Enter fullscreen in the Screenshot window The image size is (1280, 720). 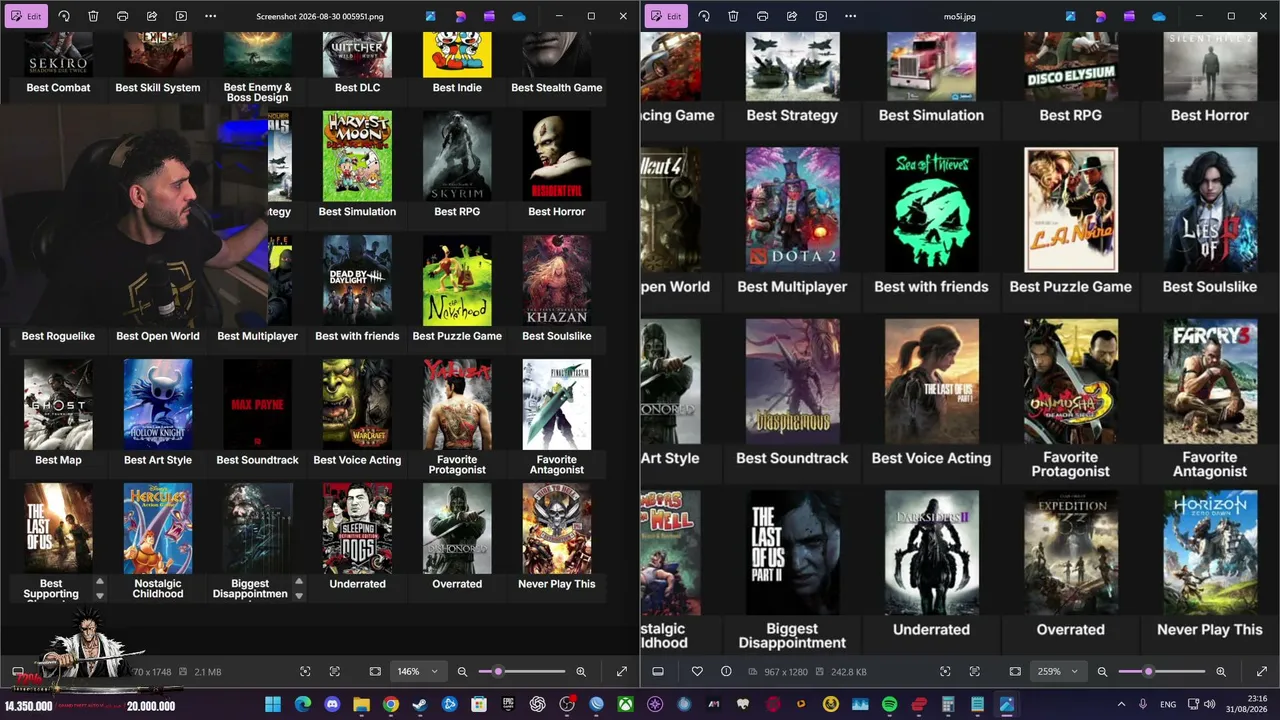click(x=622, y=672)
